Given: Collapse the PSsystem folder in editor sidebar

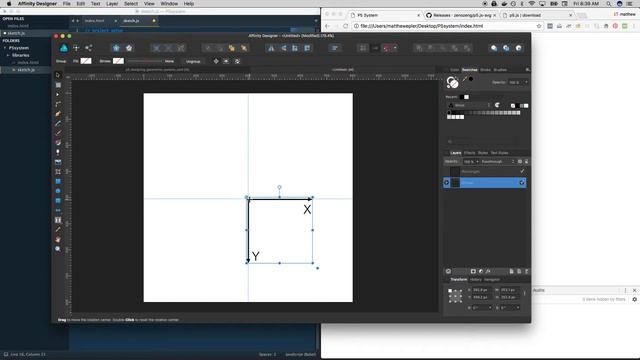Looking at the screenshot, I should coord(5,48).
